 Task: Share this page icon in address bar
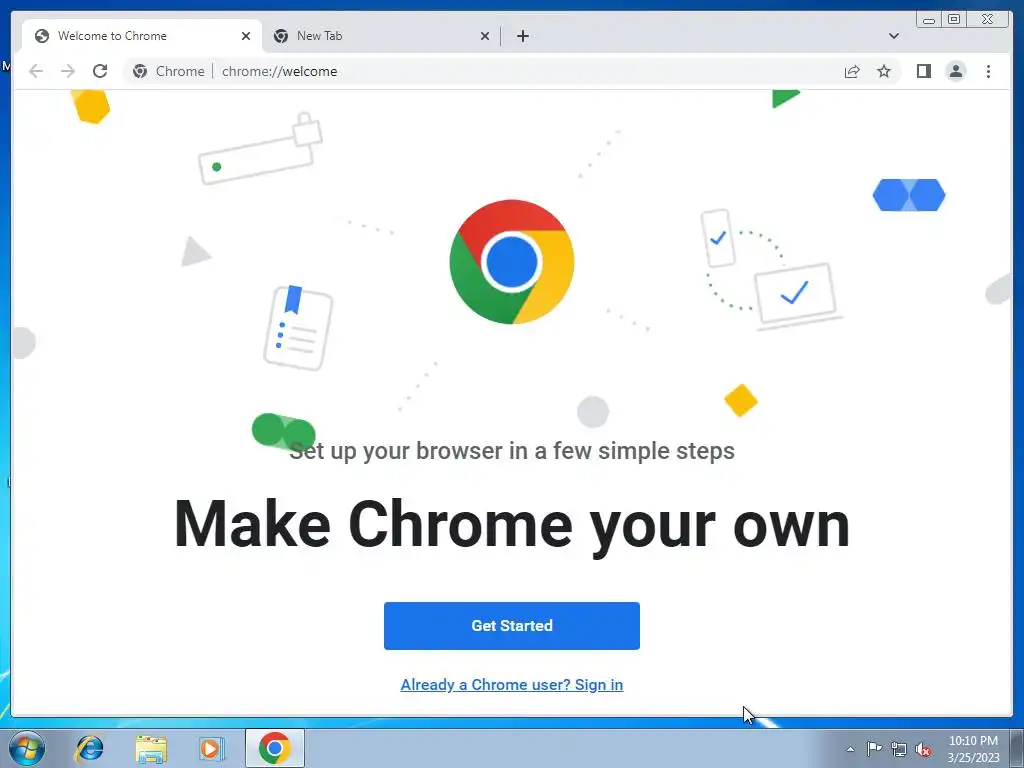click(852, 71)
